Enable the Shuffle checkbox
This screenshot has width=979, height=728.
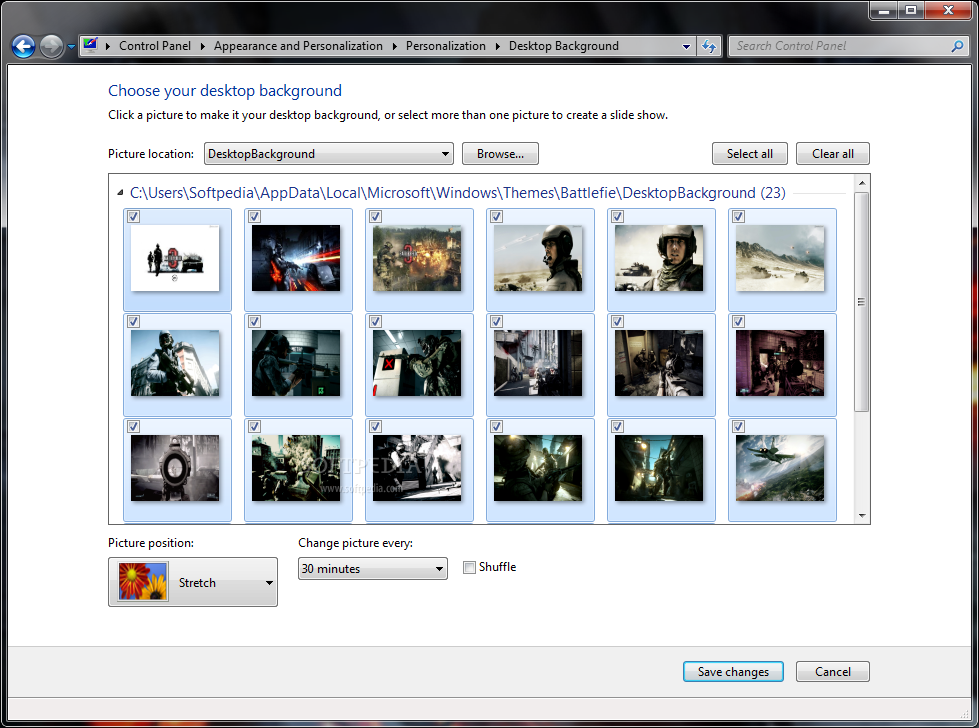pos(469,568)
